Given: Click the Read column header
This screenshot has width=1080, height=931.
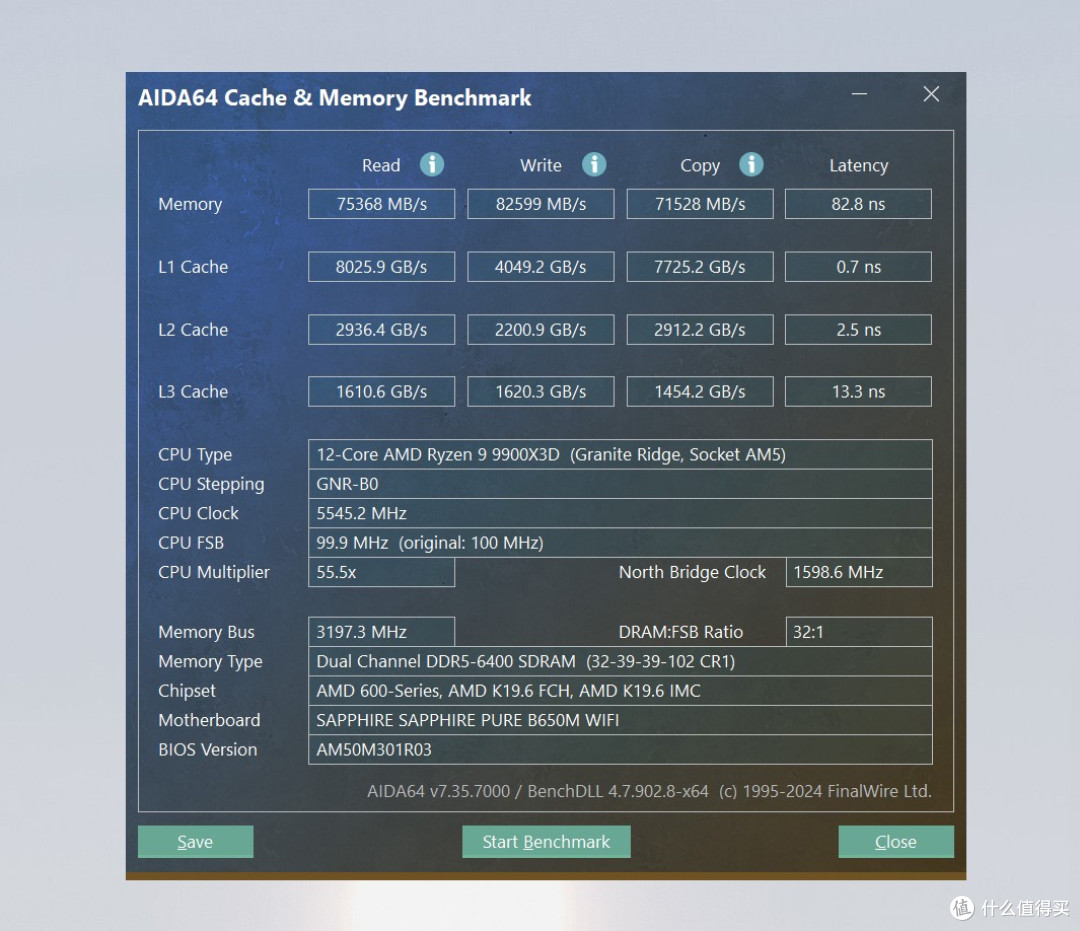Looking at the screenshot, I should click(381, 165).
